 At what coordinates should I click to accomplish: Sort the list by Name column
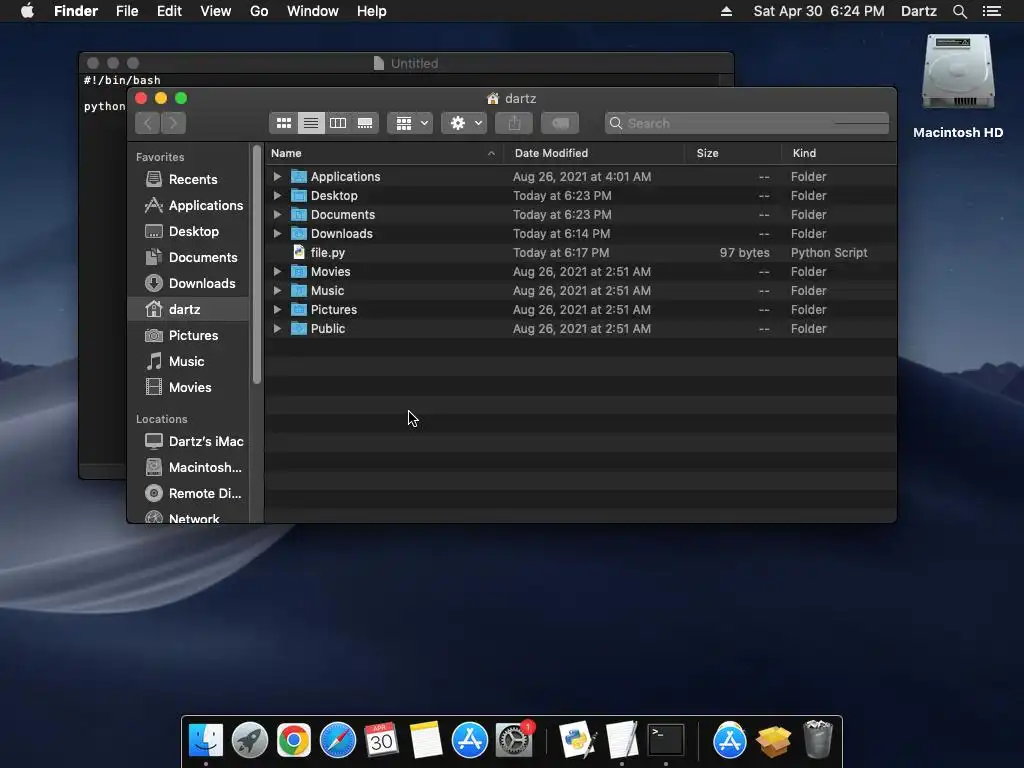[x=384, y=153]
